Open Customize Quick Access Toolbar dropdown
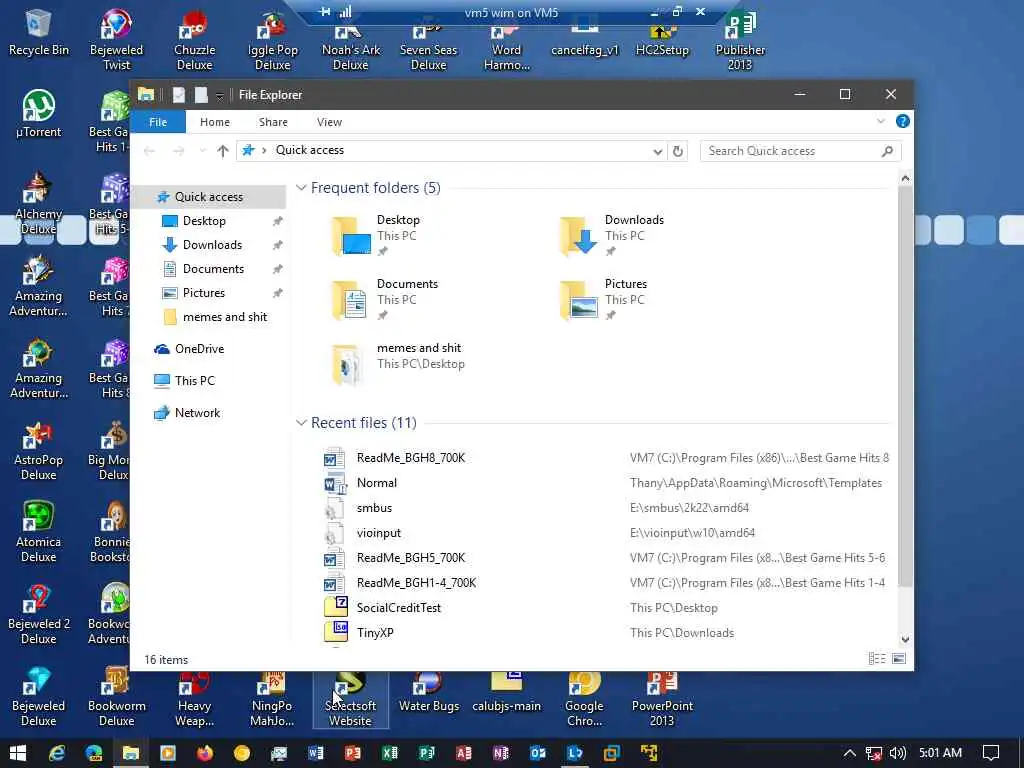 pos(219,96)
